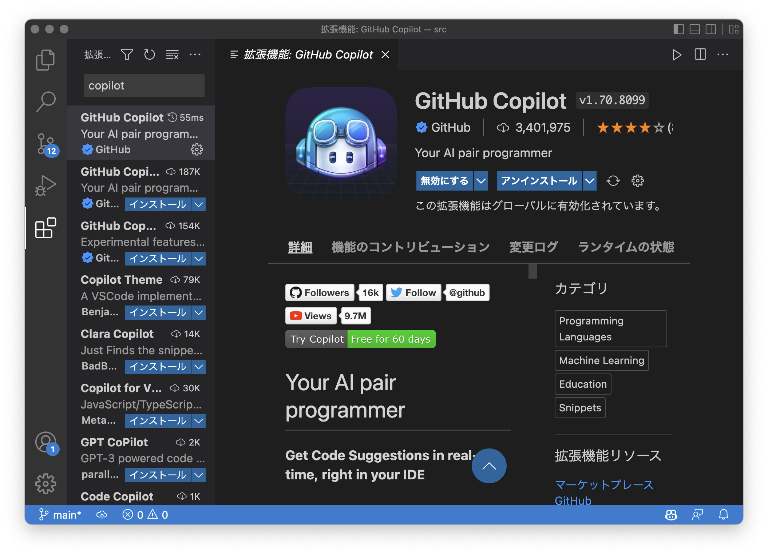Clear extensions search results icon
Screen dimensions: 768x555
[172, 54]
